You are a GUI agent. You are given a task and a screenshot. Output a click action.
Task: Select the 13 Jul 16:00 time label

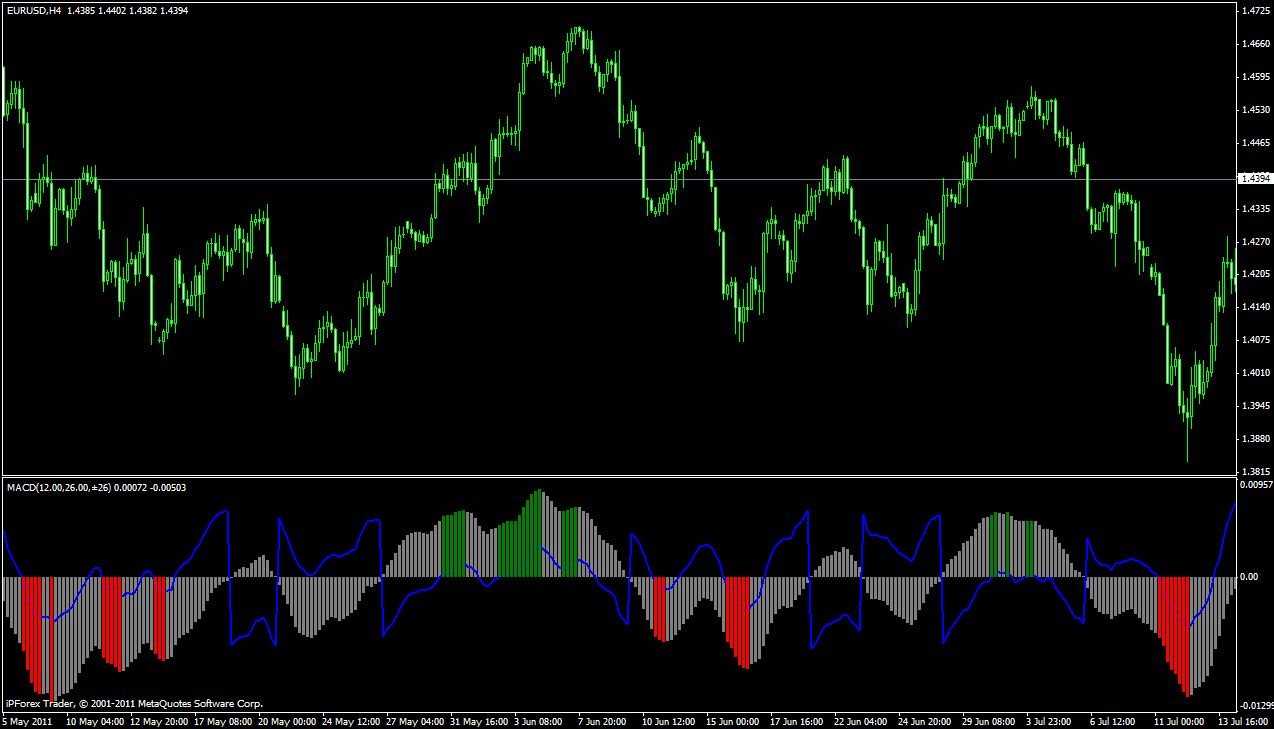1241,721
